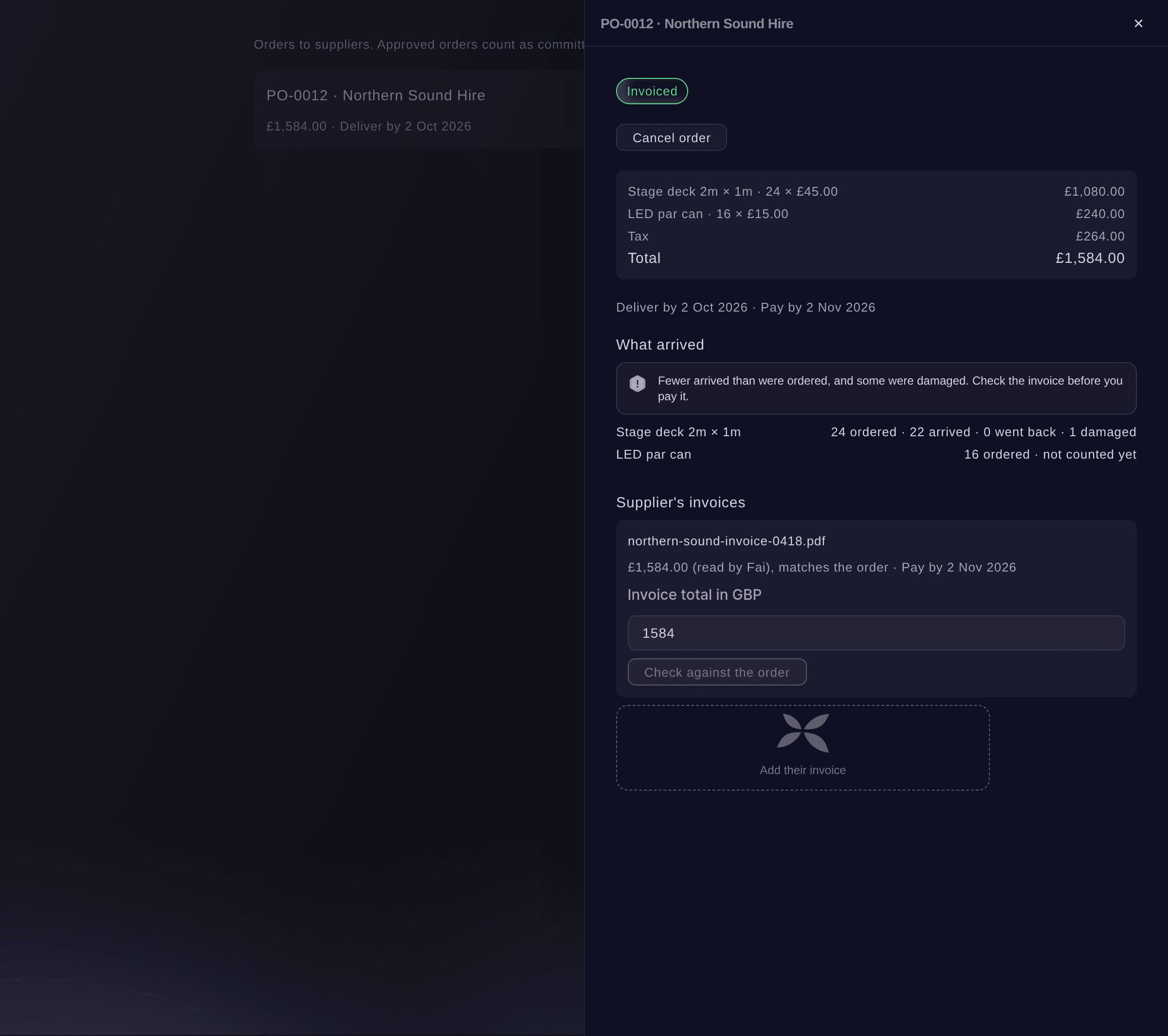
Task: Click the warning icon in the delivery alert
Action: (x=637, y=384)
